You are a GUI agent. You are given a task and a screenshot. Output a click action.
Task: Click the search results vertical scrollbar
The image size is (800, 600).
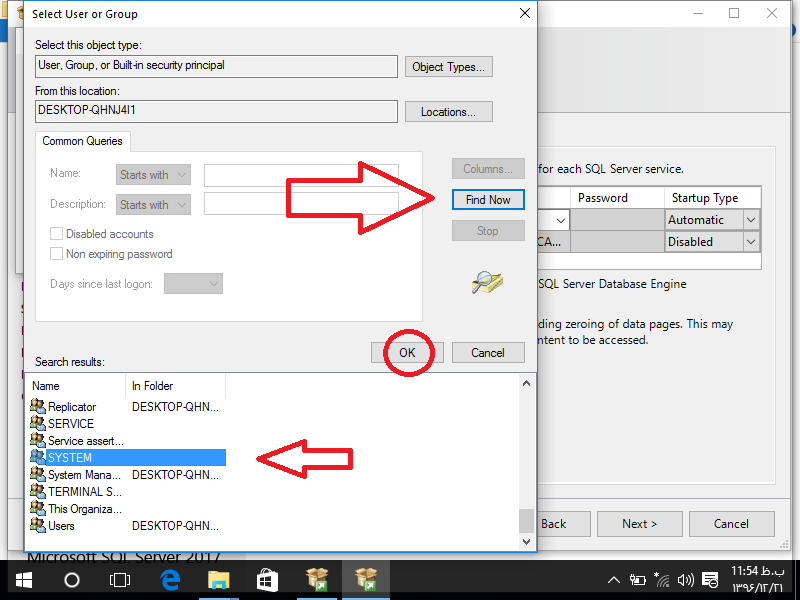pyautogui.click(x=525, y=460)
